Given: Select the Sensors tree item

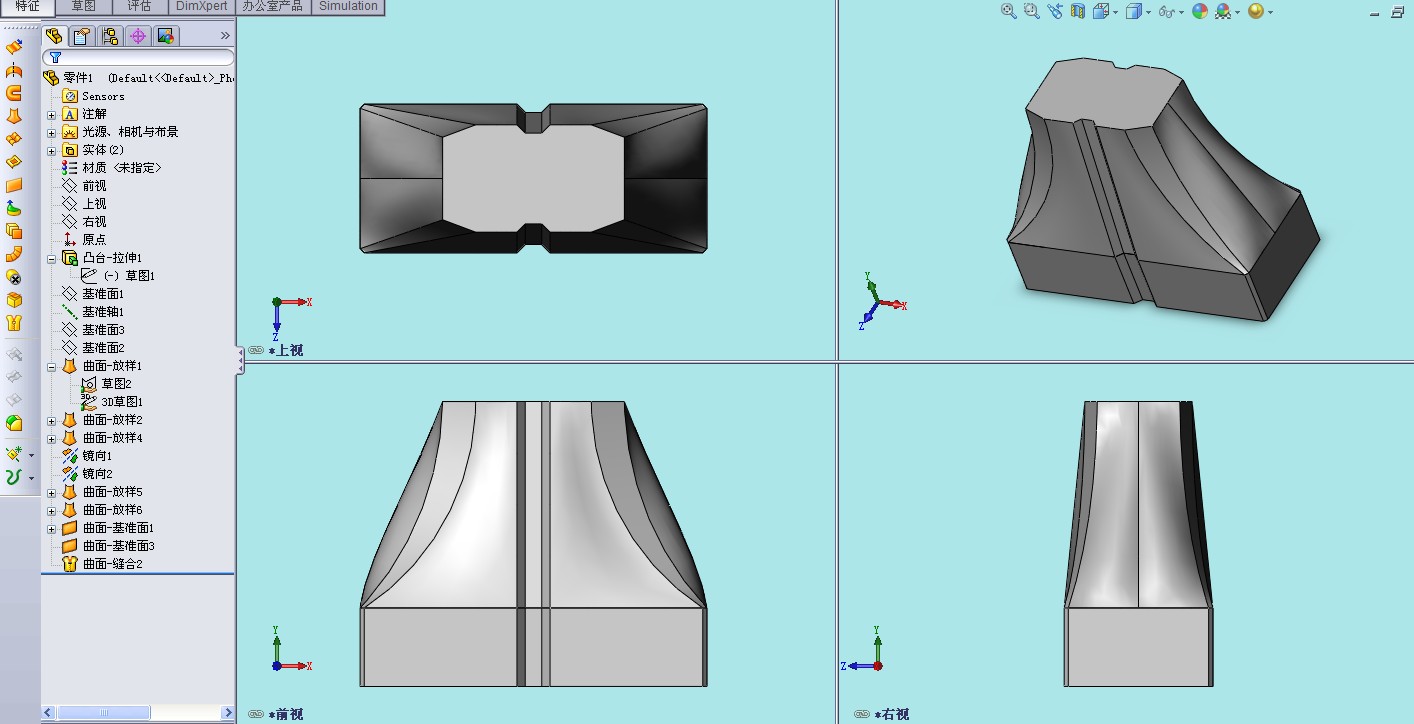Looking at the screenshot, I should pos(94,96).
